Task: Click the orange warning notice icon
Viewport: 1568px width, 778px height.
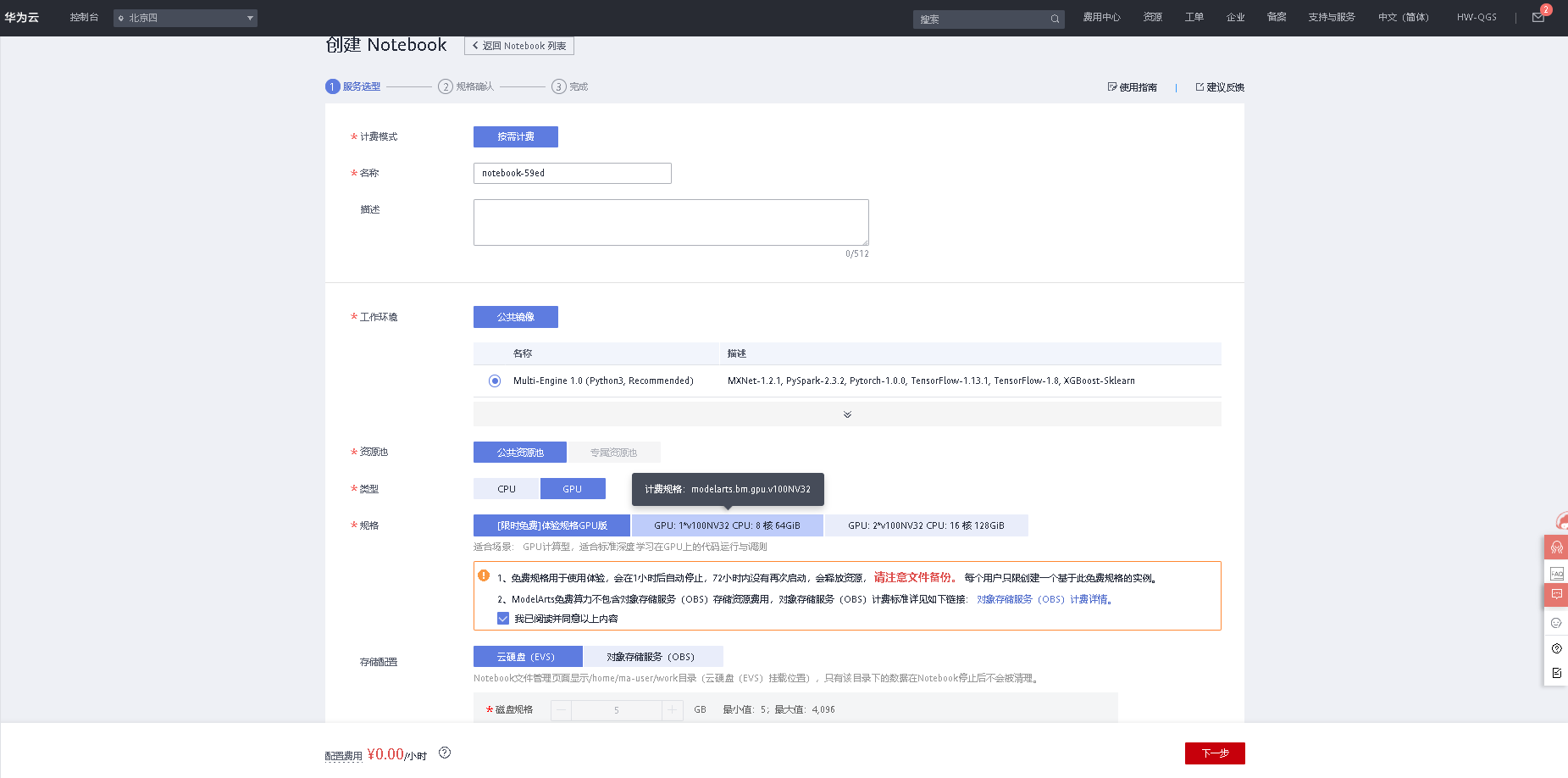Action: [484, 575]
